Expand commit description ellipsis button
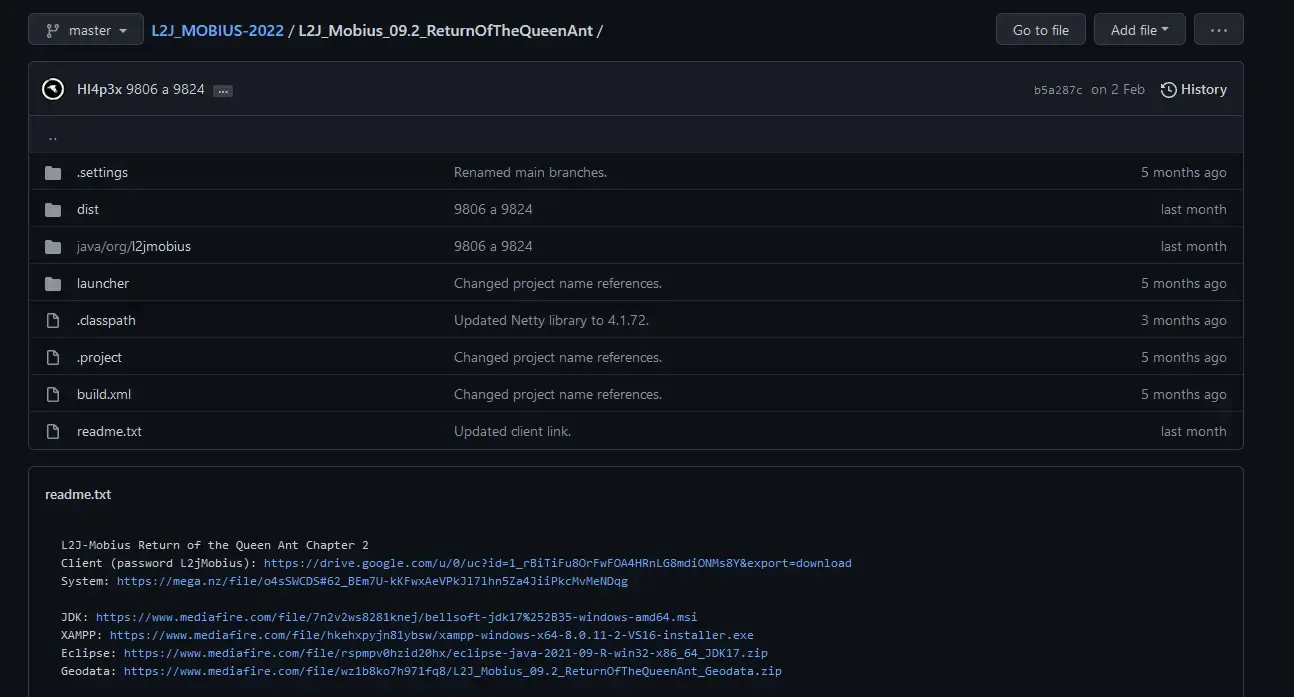Image resolution: width=1294 pixels, height=697 pixels. [223, 90]
